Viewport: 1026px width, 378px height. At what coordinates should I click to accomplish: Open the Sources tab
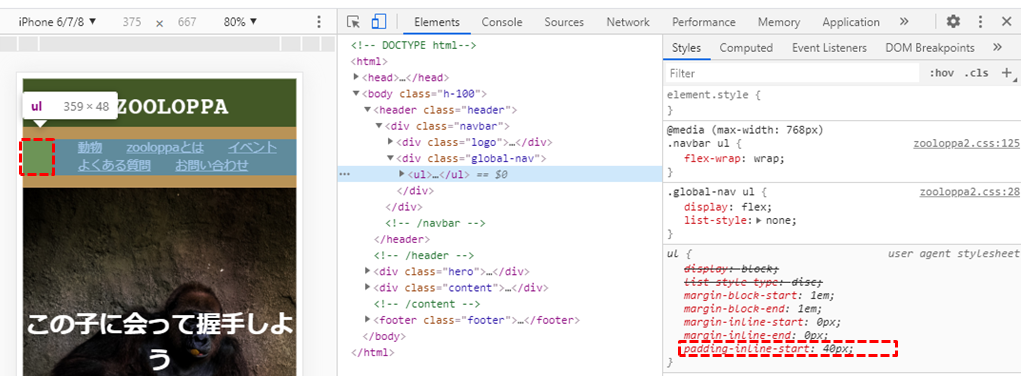click(x=564, y=22)
